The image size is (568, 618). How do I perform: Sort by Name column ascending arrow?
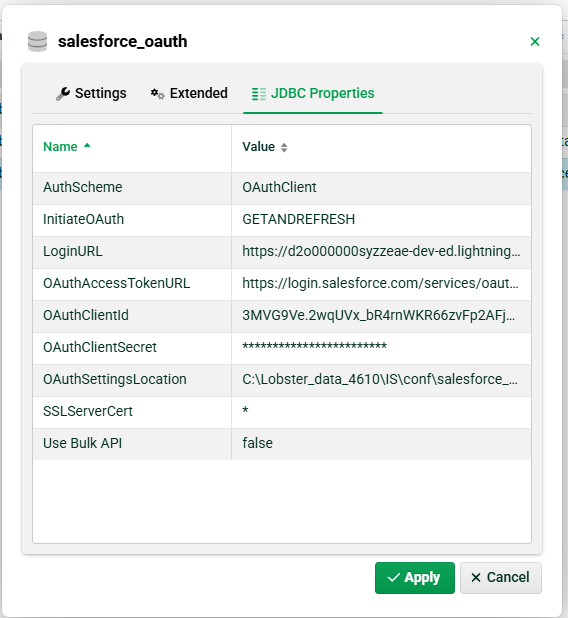(87, 145)
